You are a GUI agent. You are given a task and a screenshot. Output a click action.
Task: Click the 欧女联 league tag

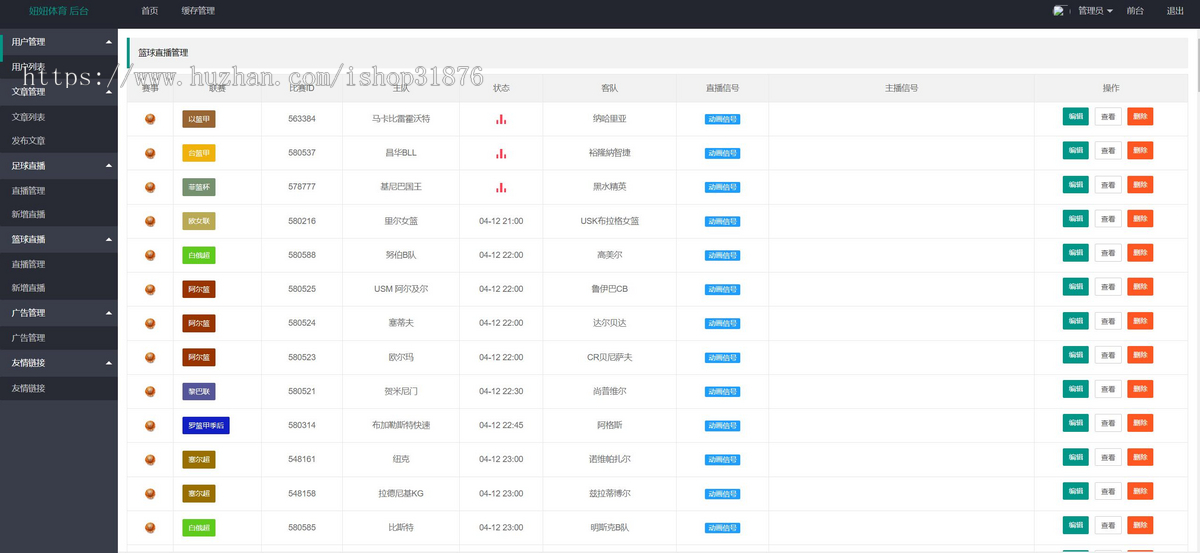[199, 221]
